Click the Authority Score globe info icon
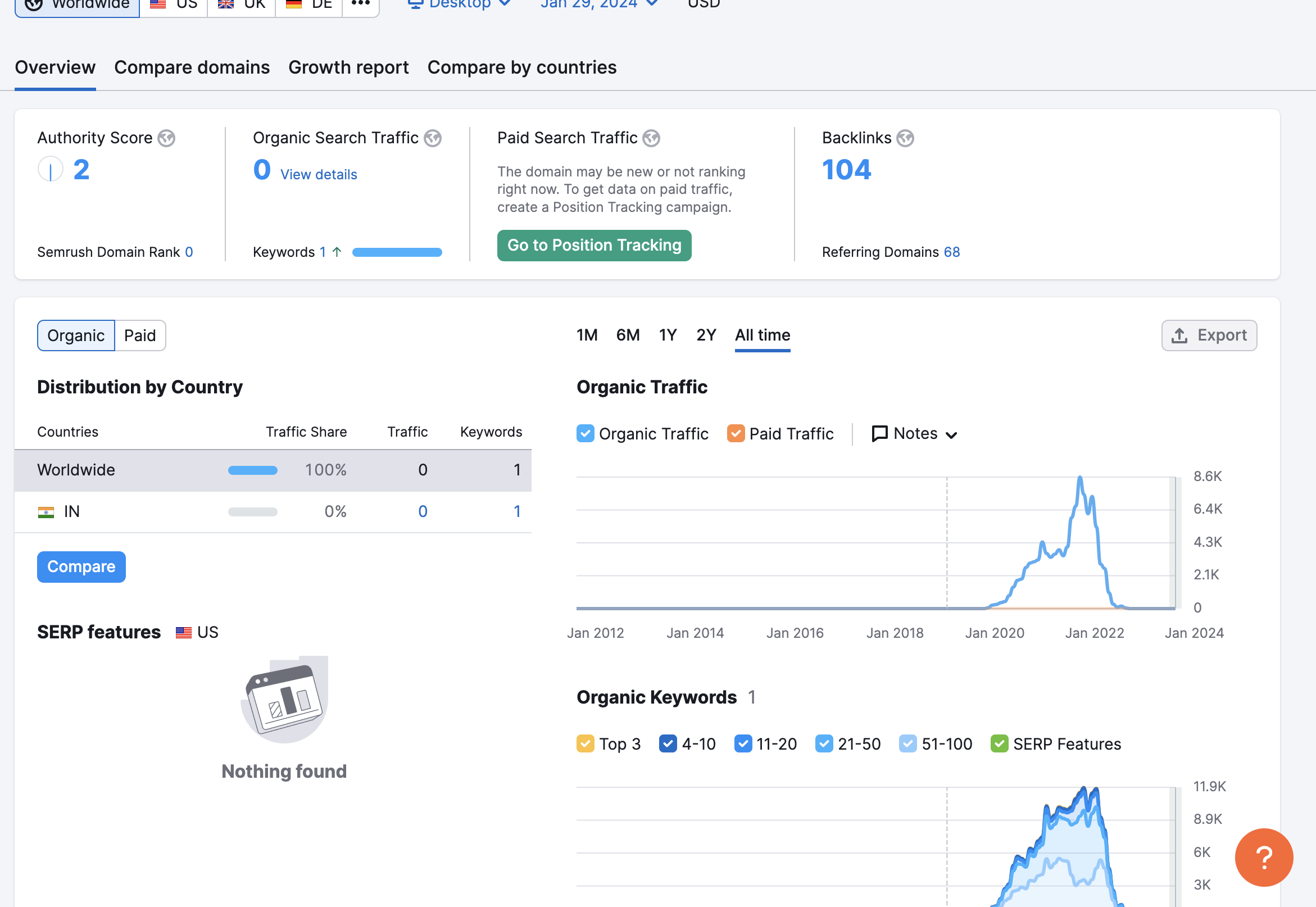The width and height of the screenshot is (1316, 907). click(166, 138)
